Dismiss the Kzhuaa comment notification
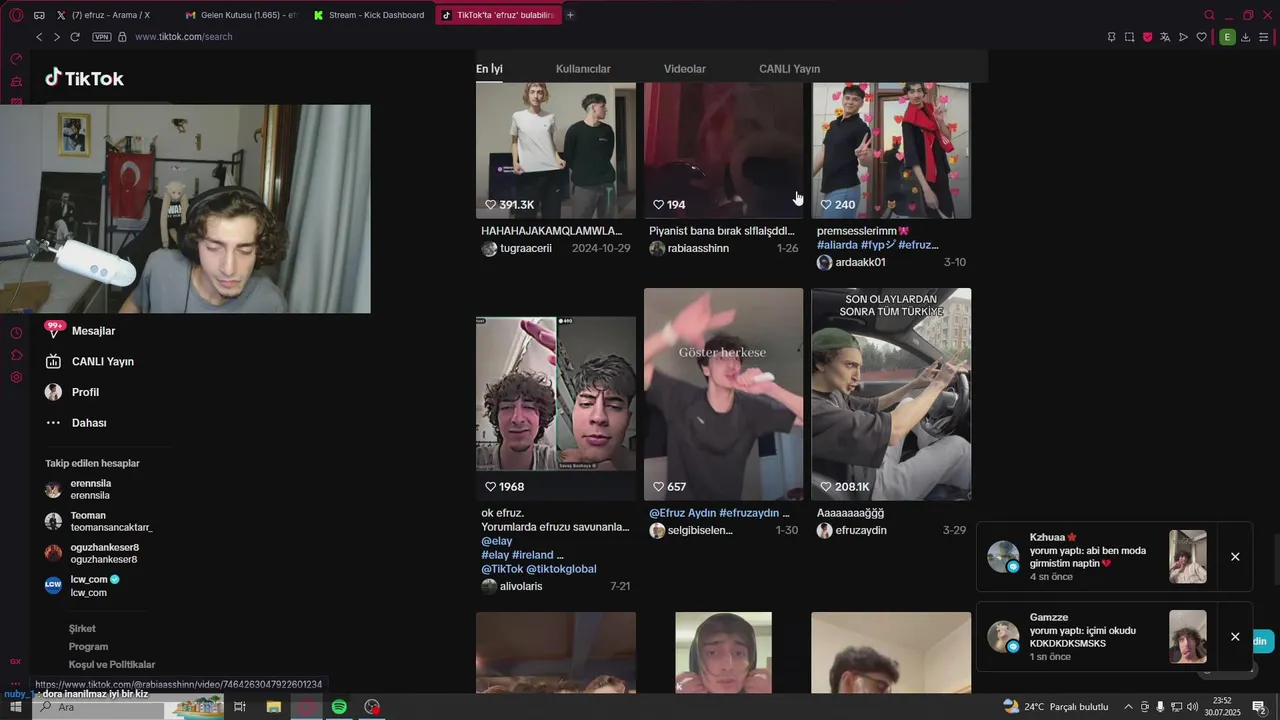The image size is (1280, 720). pos(1235,557)
